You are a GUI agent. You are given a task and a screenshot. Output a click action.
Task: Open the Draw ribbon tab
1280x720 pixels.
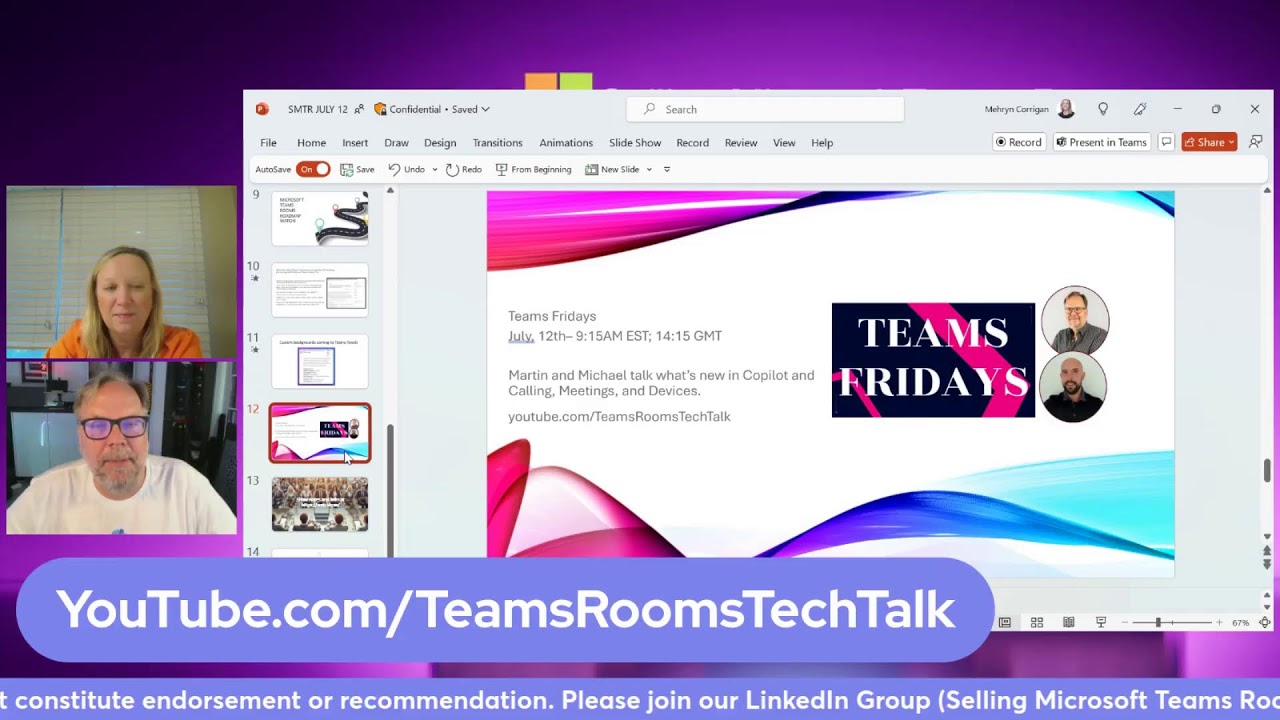(396, 143)
